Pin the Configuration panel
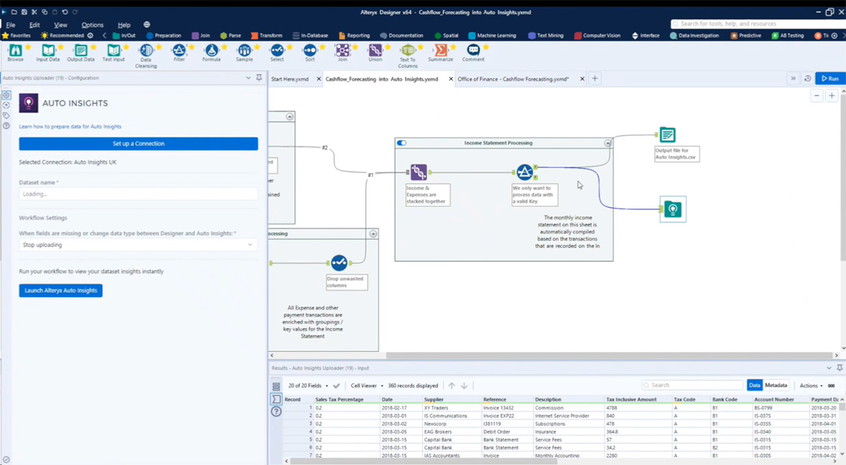The height and width of the screenshot is (465, 846). 259,78
